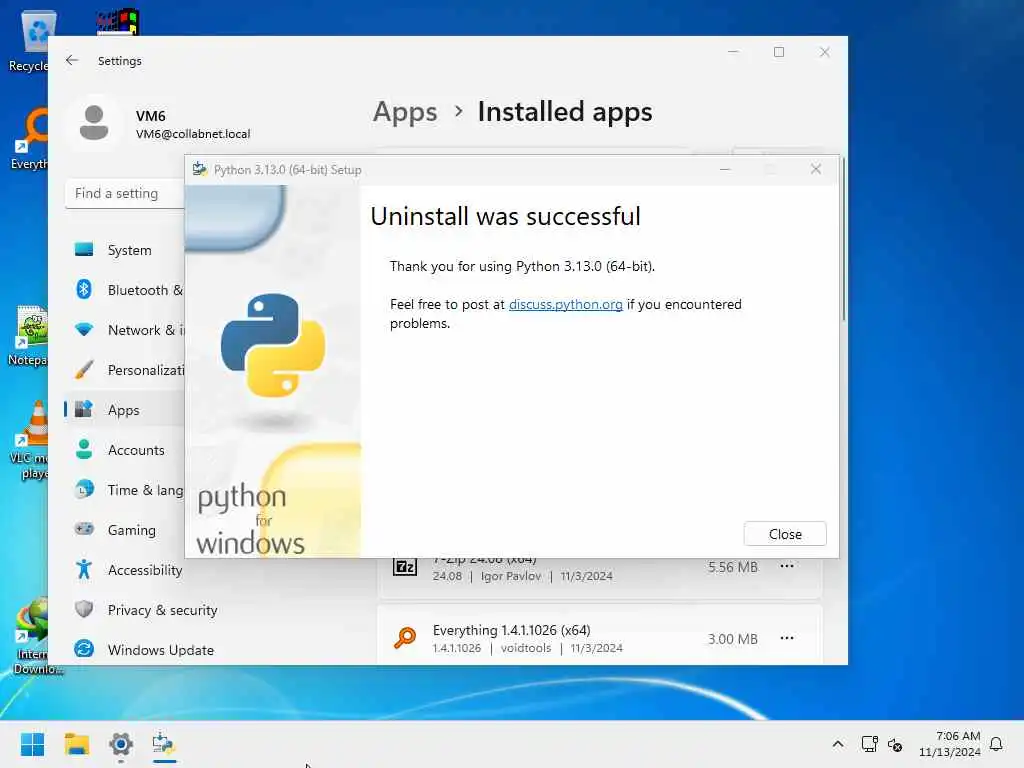1024x768 pixels.
Task: Click the Accounts person icon in sidebar
Action: pos(84,449)
